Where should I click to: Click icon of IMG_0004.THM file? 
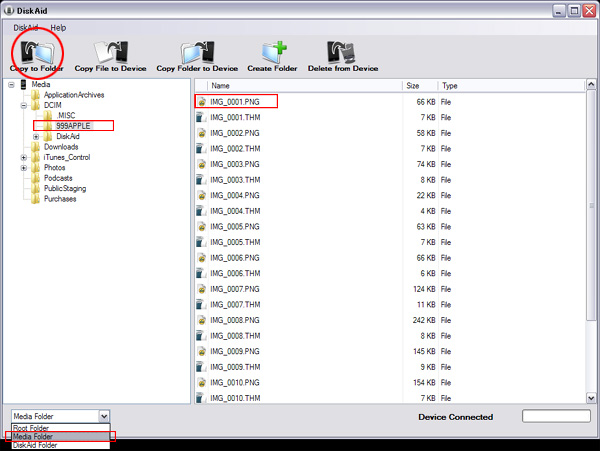click(201, 211)
